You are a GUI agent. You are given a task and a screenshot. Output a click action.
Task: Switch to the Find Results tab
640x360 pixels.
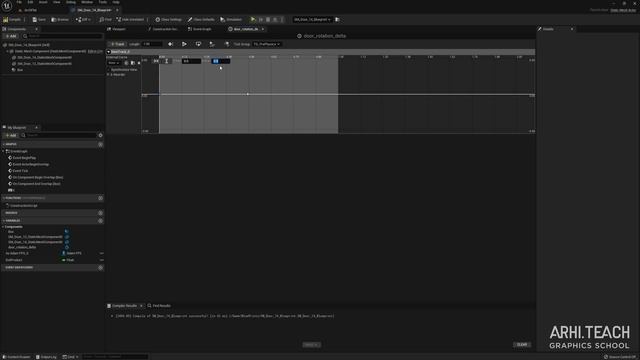point(159,306)
